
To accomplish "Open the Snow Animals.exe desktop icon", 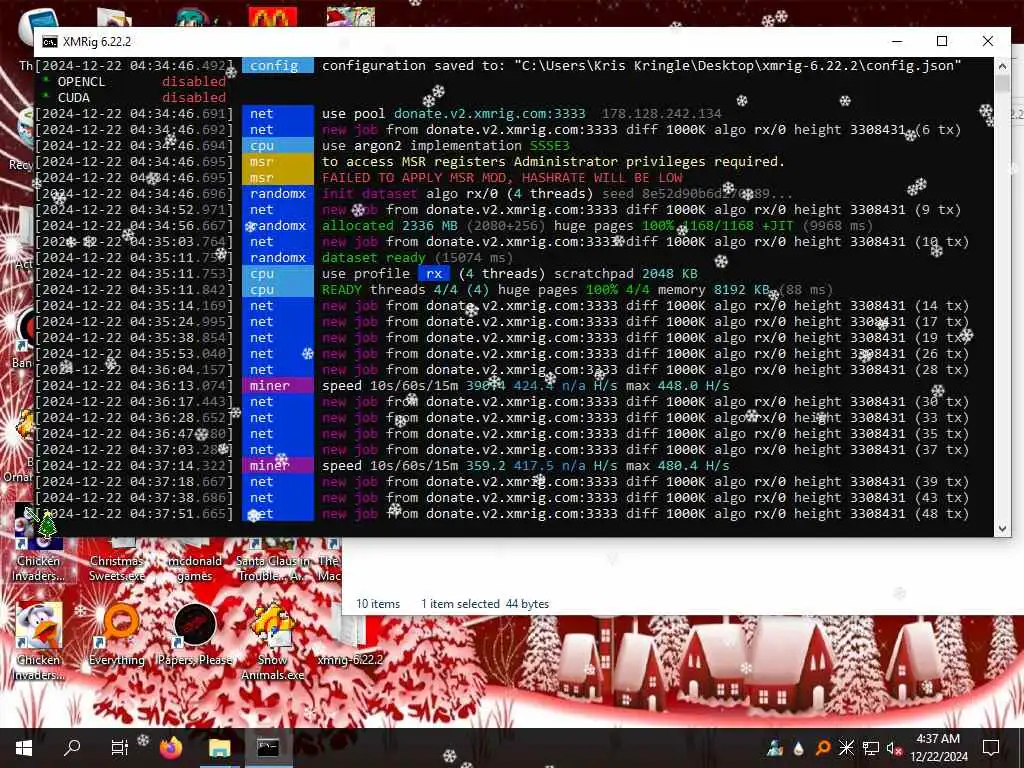I will pos(273,641).
